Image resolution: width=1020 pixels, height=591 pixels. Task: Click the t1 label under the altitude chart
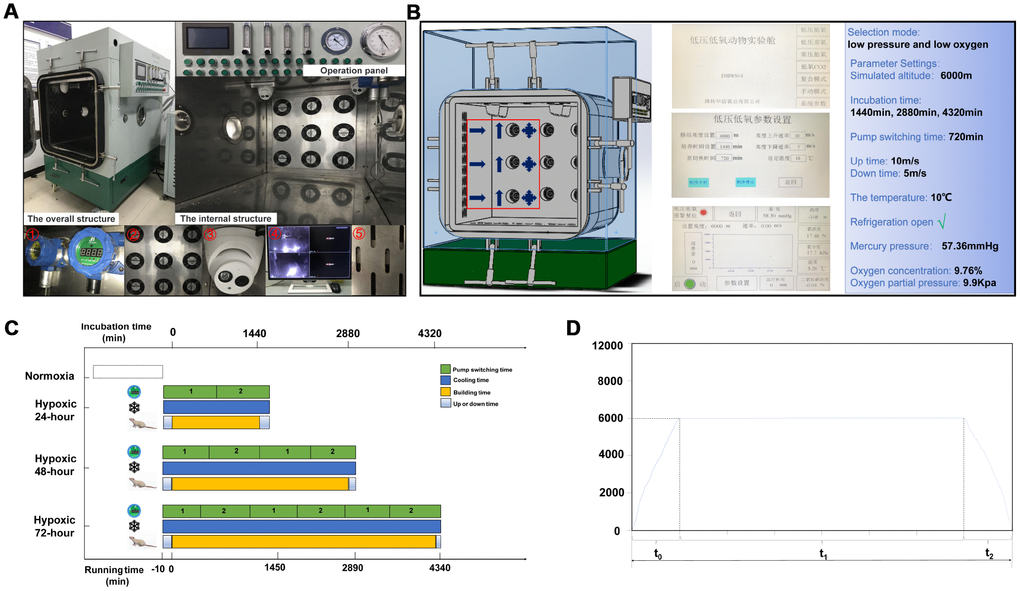pos(822,553)
